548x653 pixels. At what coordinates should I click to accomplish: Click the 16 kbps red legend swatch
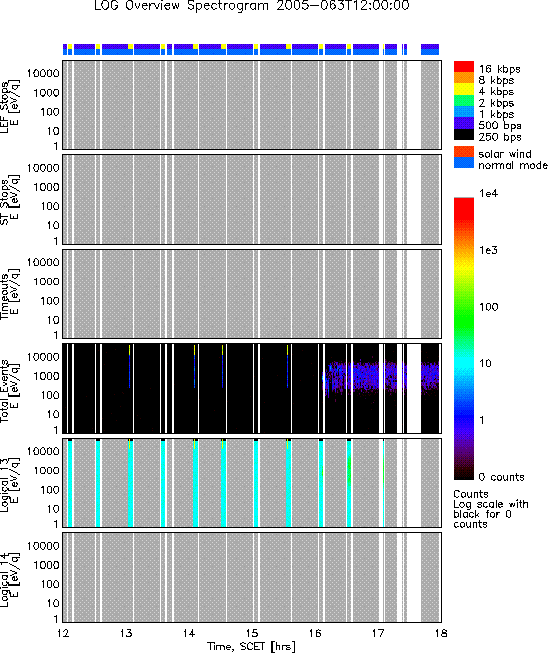(x=463, y=67)
